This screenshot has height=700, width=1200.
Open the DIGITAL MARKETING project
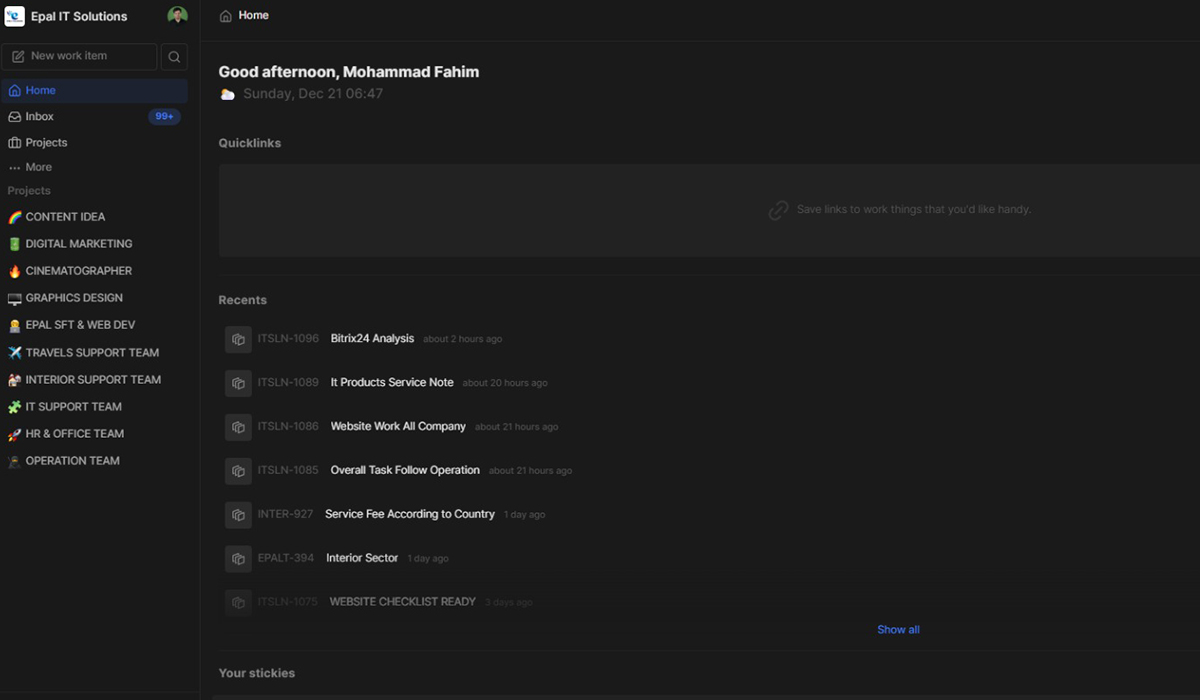[78, 244]
